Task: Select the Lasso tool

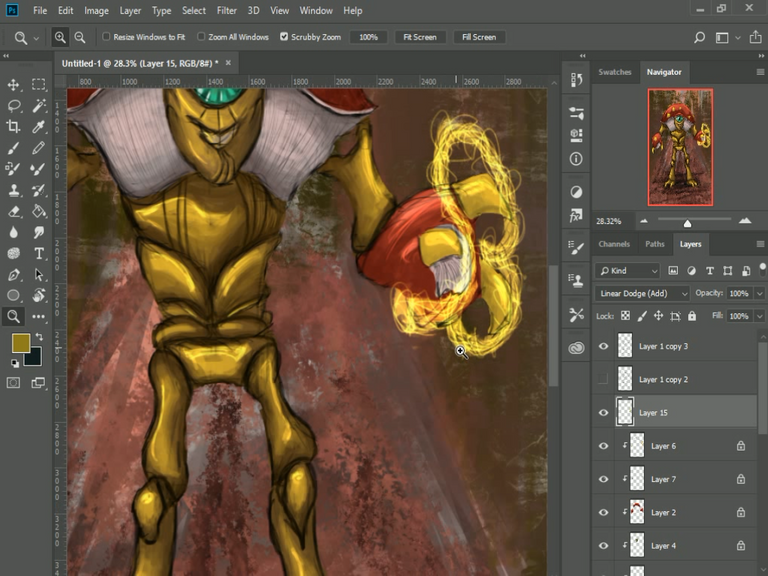Action: [13, 105]
